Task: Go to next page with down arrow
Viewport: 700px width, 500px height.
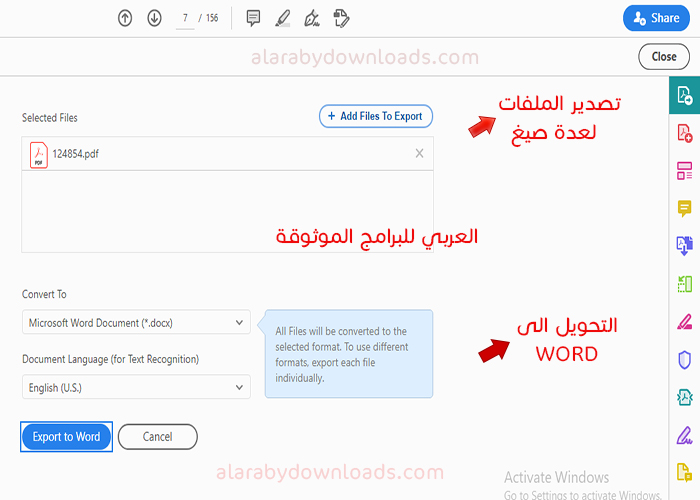Action: click(x=154, y=18)
